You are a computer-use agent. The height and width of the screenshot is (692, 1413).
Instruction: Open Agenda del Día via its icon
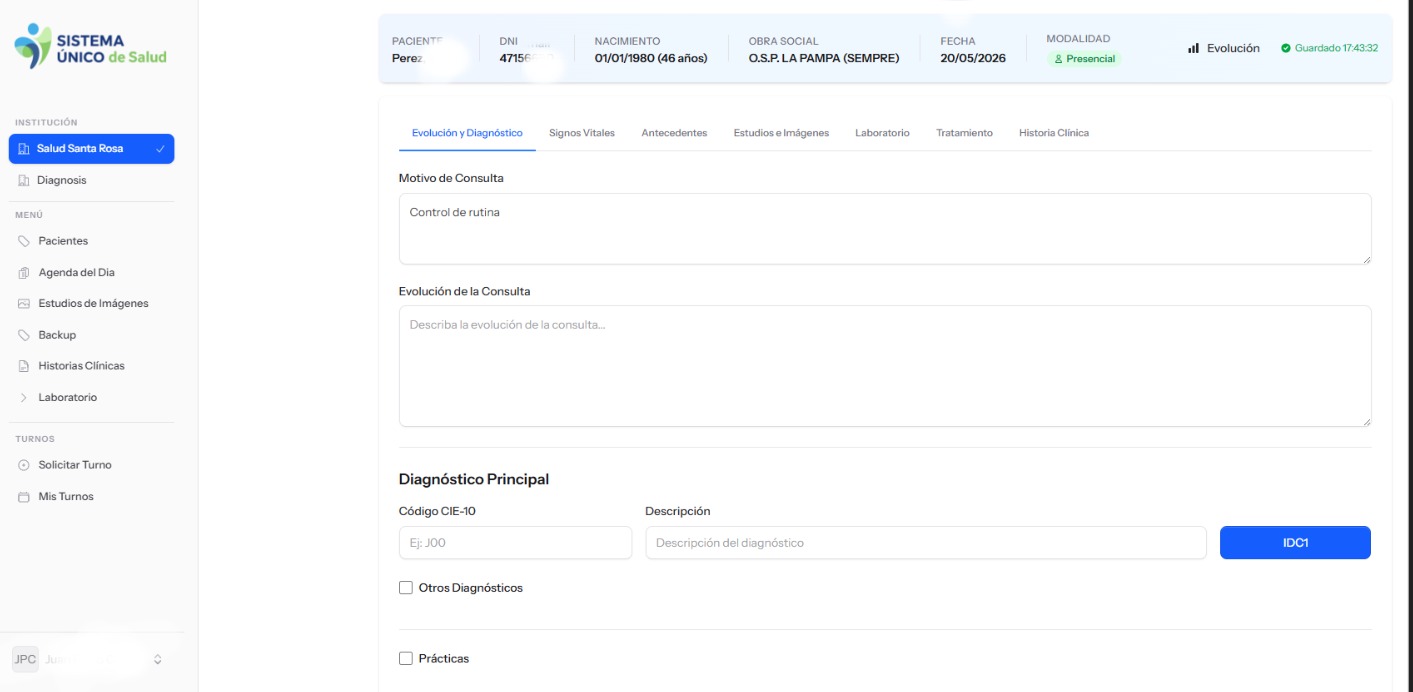click(24, 273)
